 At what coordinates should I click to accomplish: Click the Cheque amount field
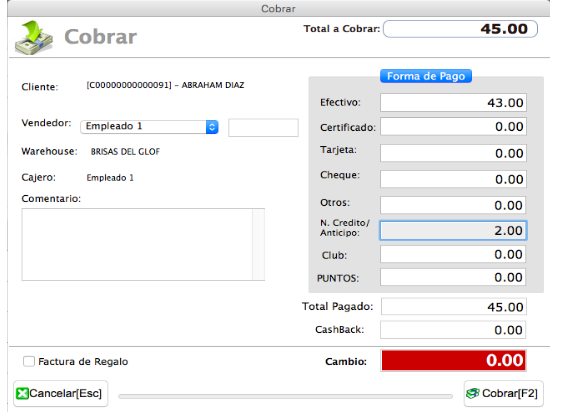(453, 179)
